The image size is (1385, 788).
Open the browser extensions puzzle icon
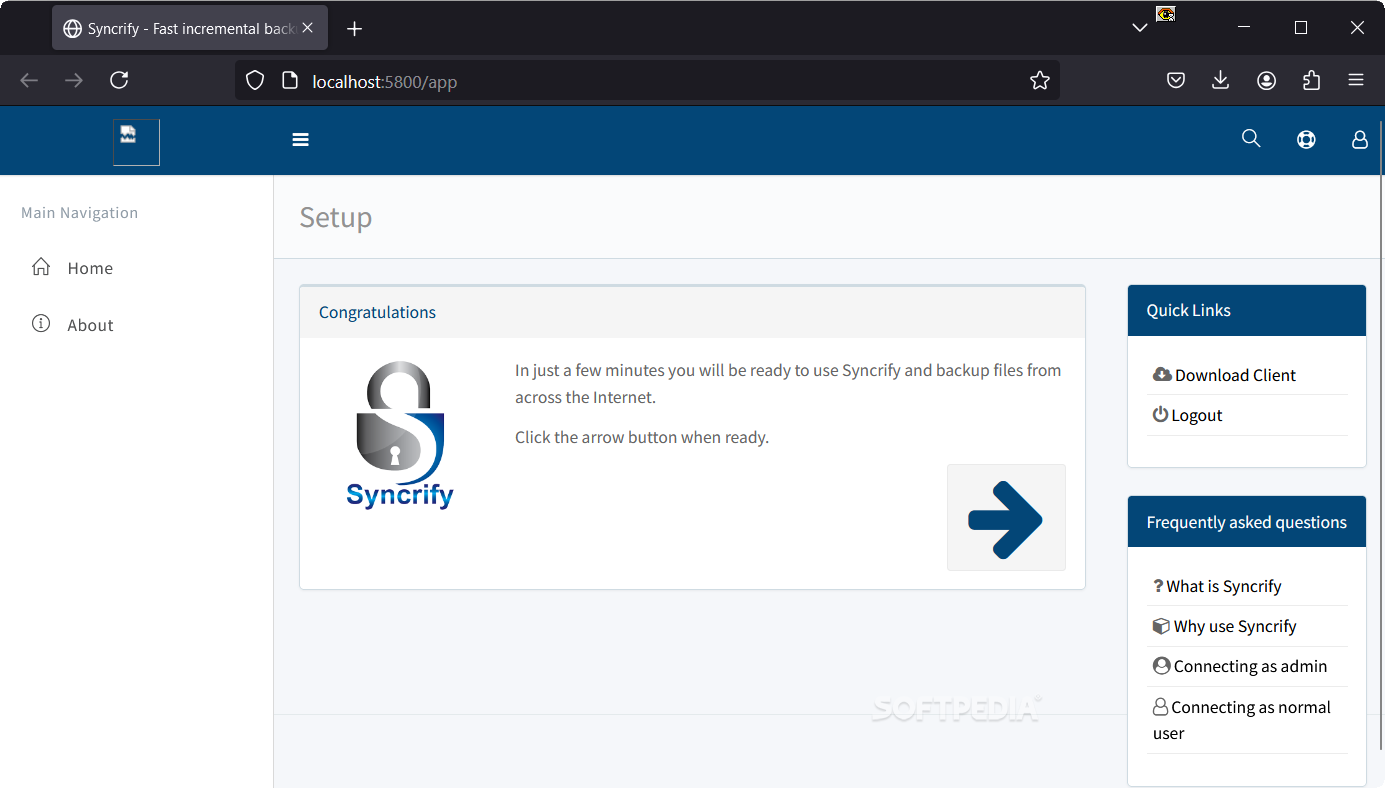pos(1312,80)
